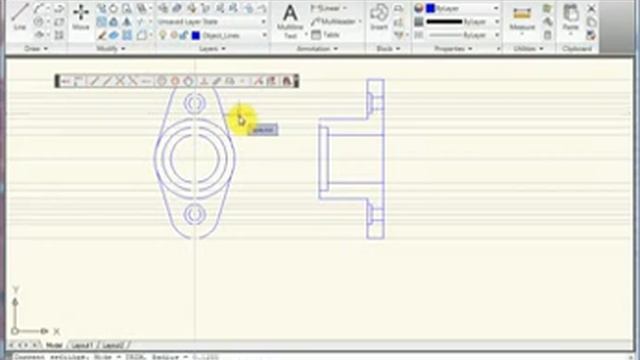Expand the Annotation panel title
Image resolution: width=640 pixels, height=360 pixels.
(x=317, y=49)
